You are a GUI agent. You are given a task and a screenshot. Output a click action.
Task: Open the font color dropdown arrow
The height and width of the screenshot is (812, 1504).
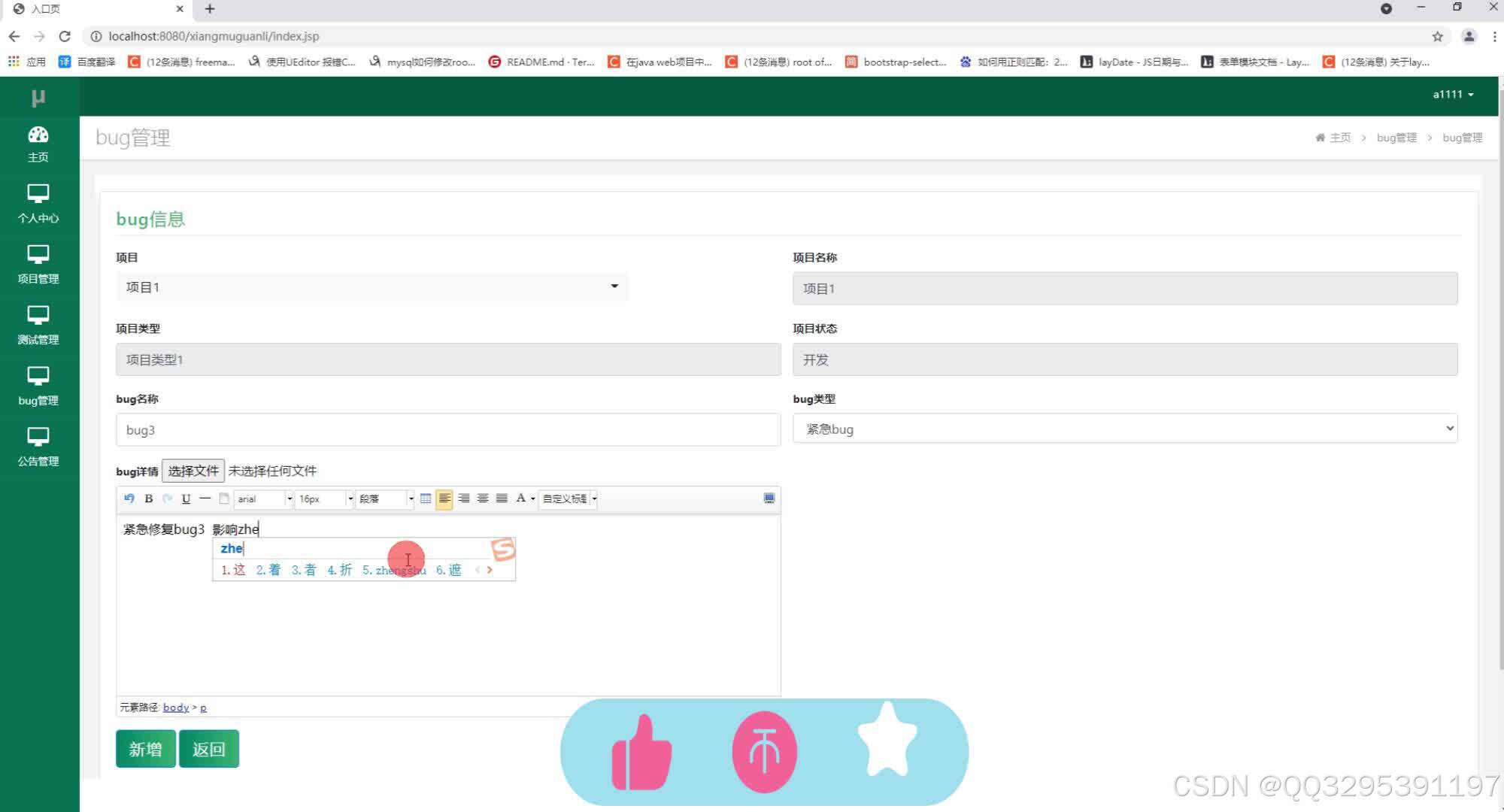532,498
